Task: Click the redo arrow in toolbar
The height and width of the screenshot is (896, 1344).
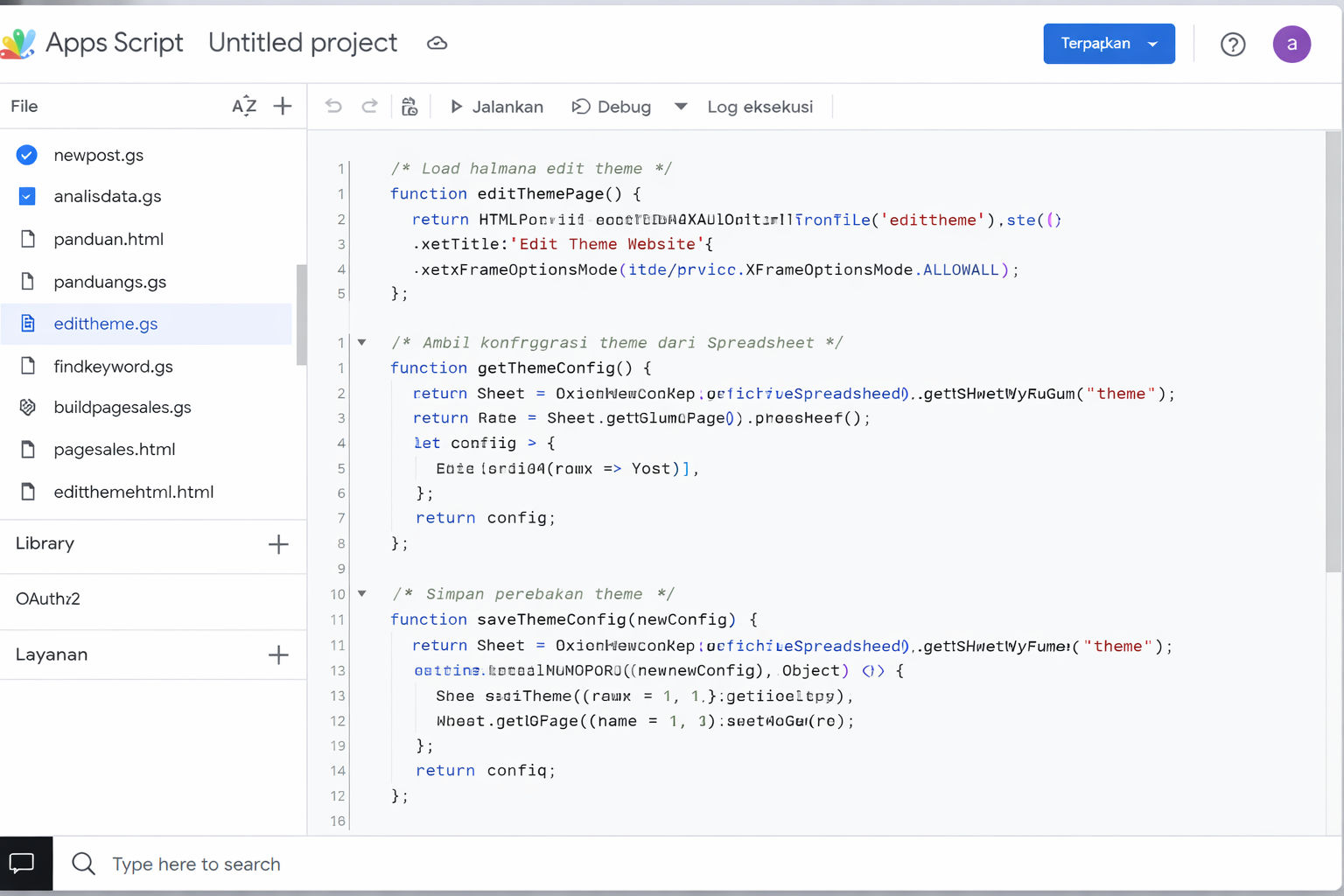Action: pyautogui.click(x=369, y=106)
